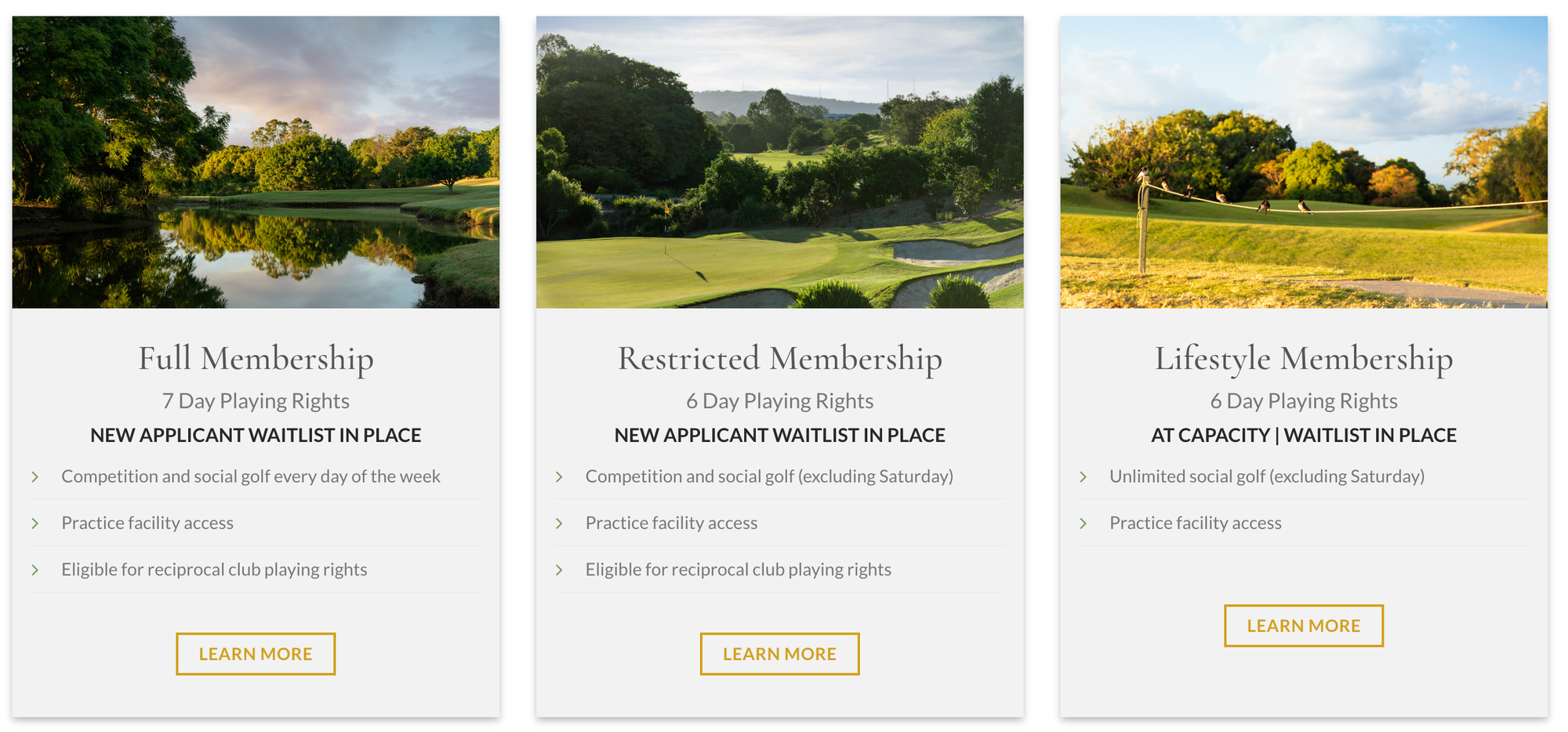The image size is (1568, 732).
Task: Expand the competition and social golf row in Full Membership
Action: click(250, 476)
